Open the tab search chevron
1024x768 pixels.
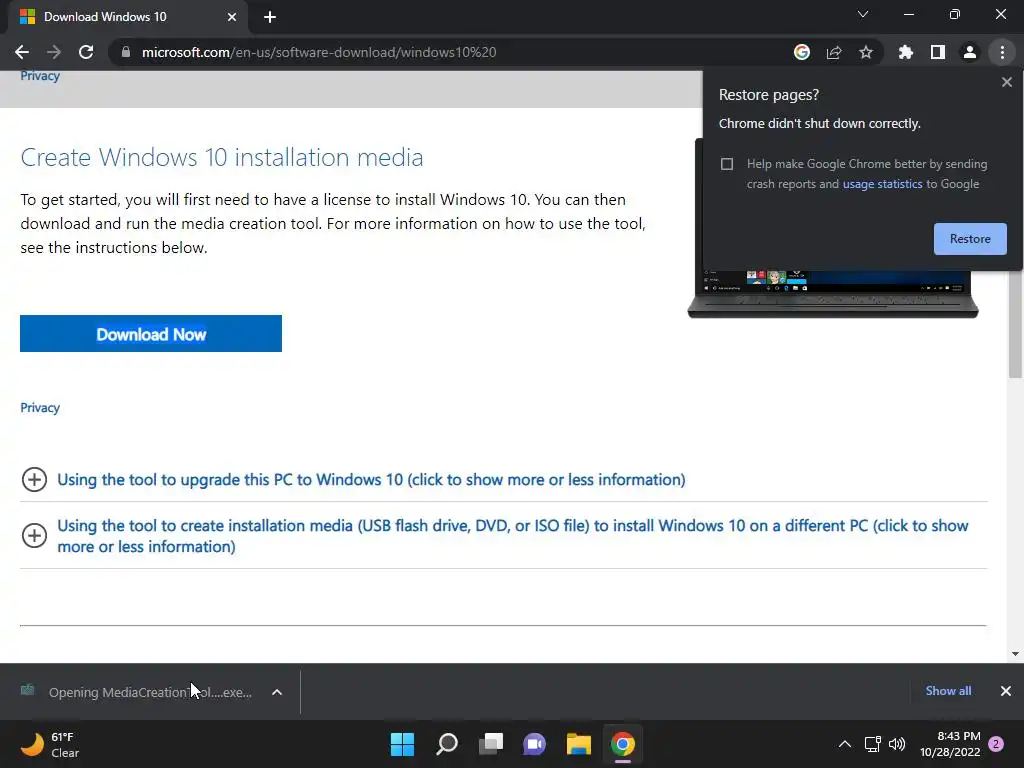pos(863,14)
